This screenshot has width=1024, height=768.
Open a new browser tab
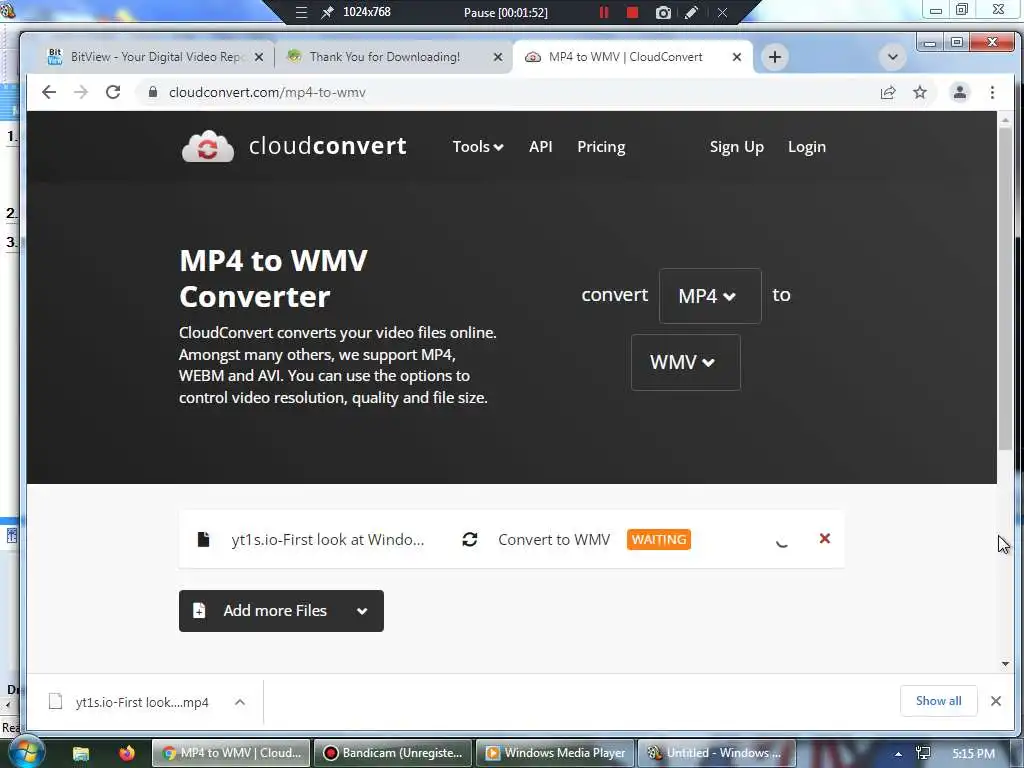point(775,57)
